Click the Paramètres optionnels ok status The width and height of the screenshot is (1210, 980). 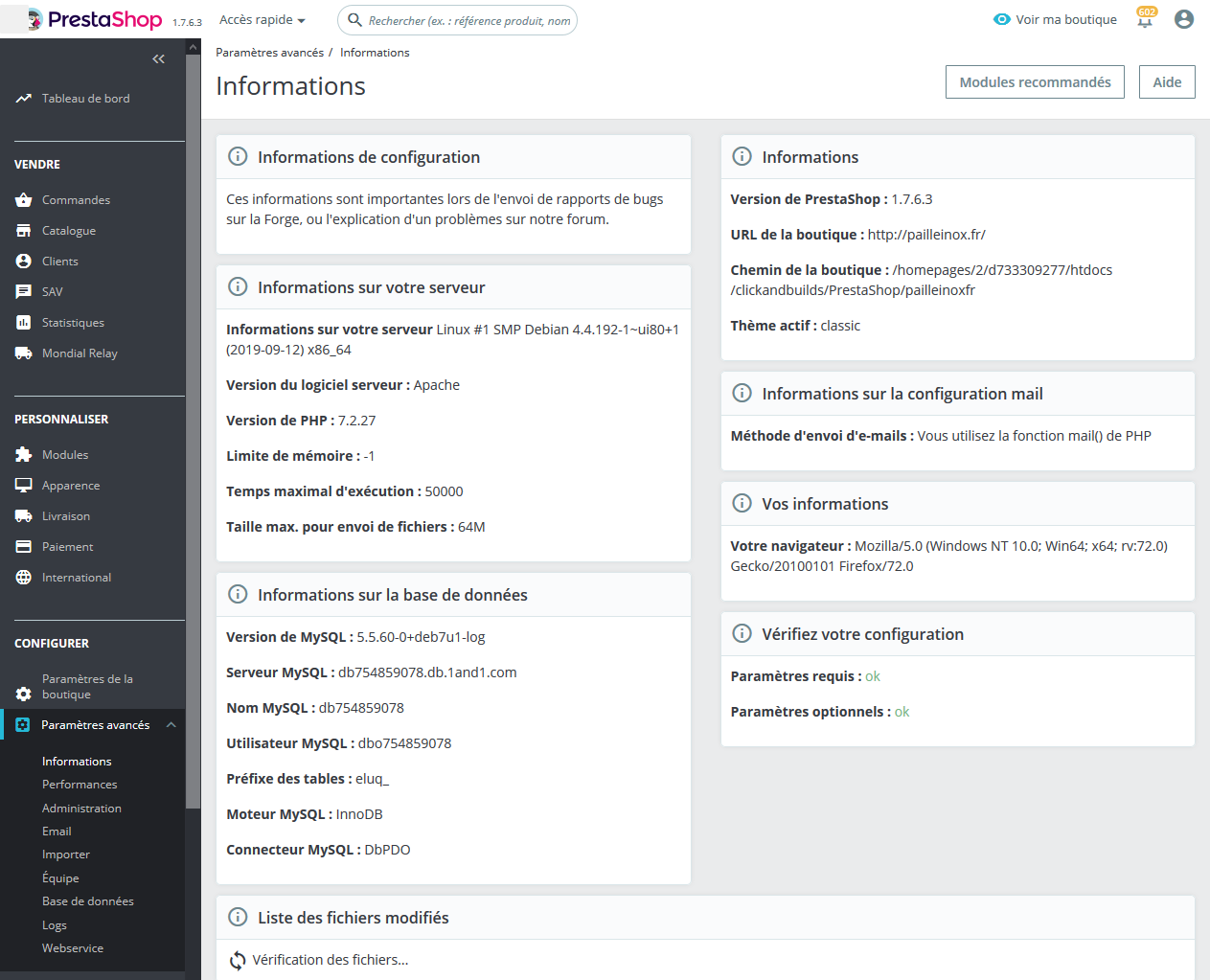point(902,712)
